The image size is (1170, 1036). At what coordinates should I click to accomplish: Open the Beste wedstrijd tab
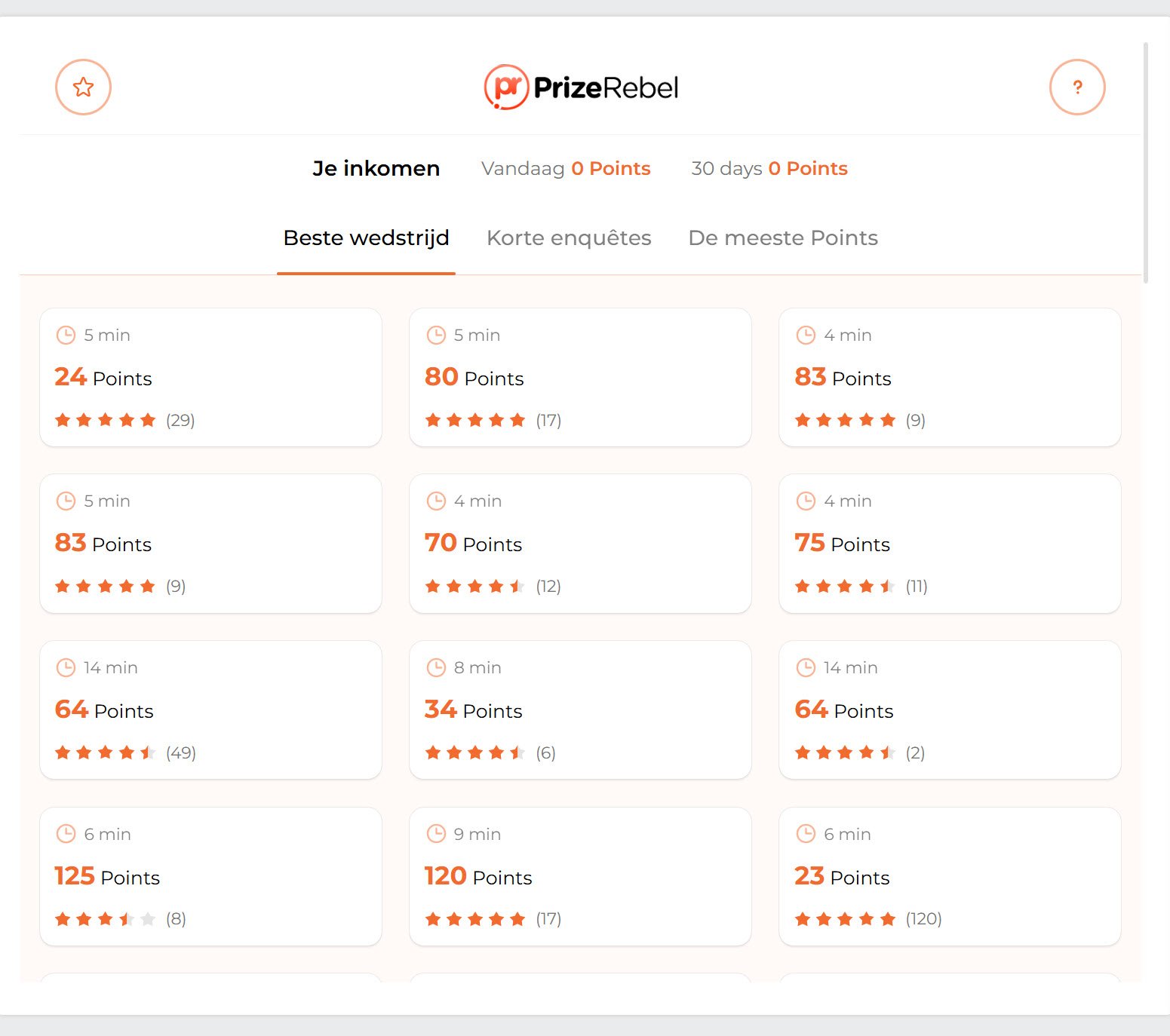click(x=366, y=238)
